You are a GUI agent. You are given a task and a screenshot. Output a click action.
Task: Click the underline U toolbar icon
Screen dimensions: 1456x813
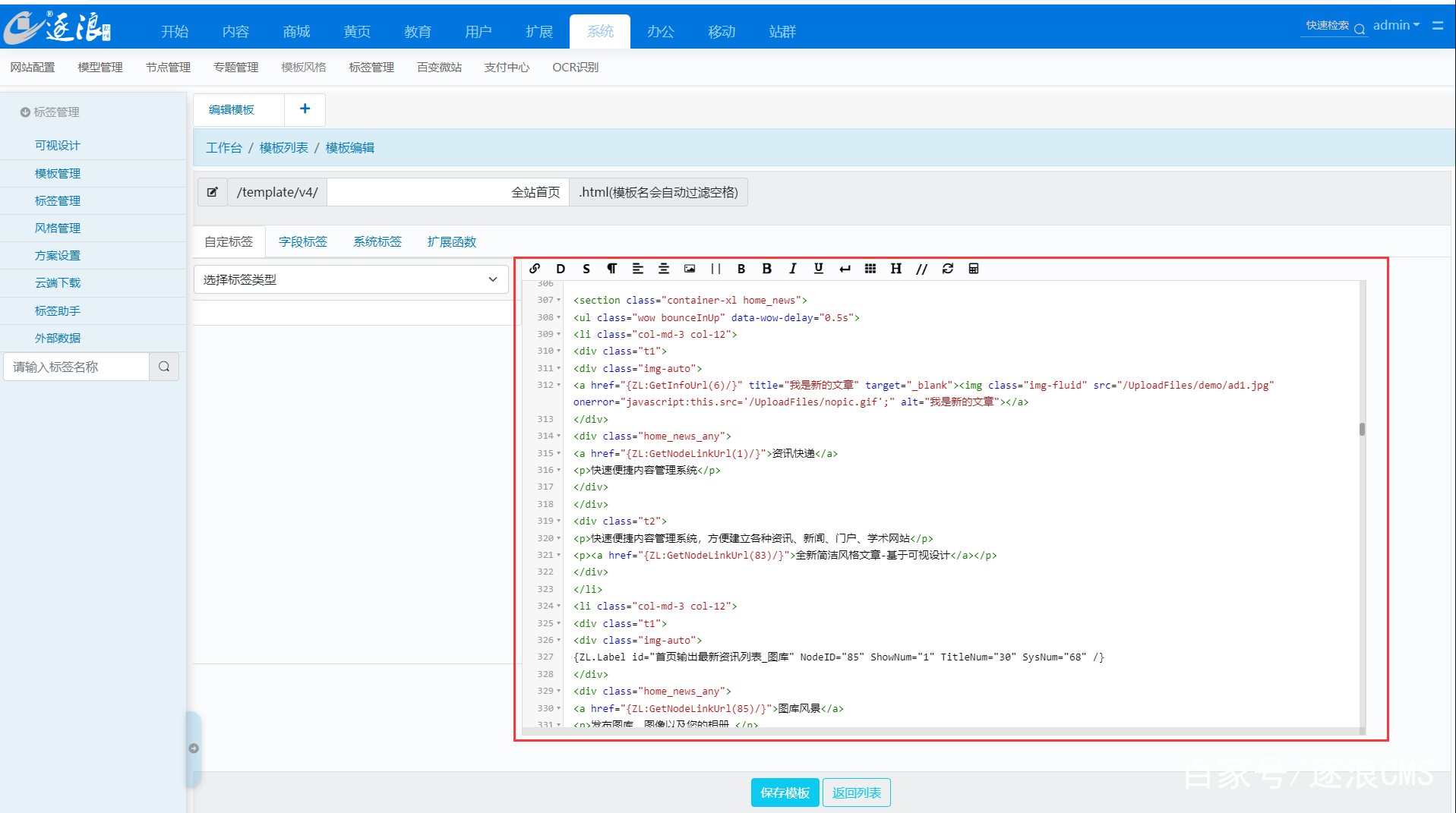[x=819, y=269]
